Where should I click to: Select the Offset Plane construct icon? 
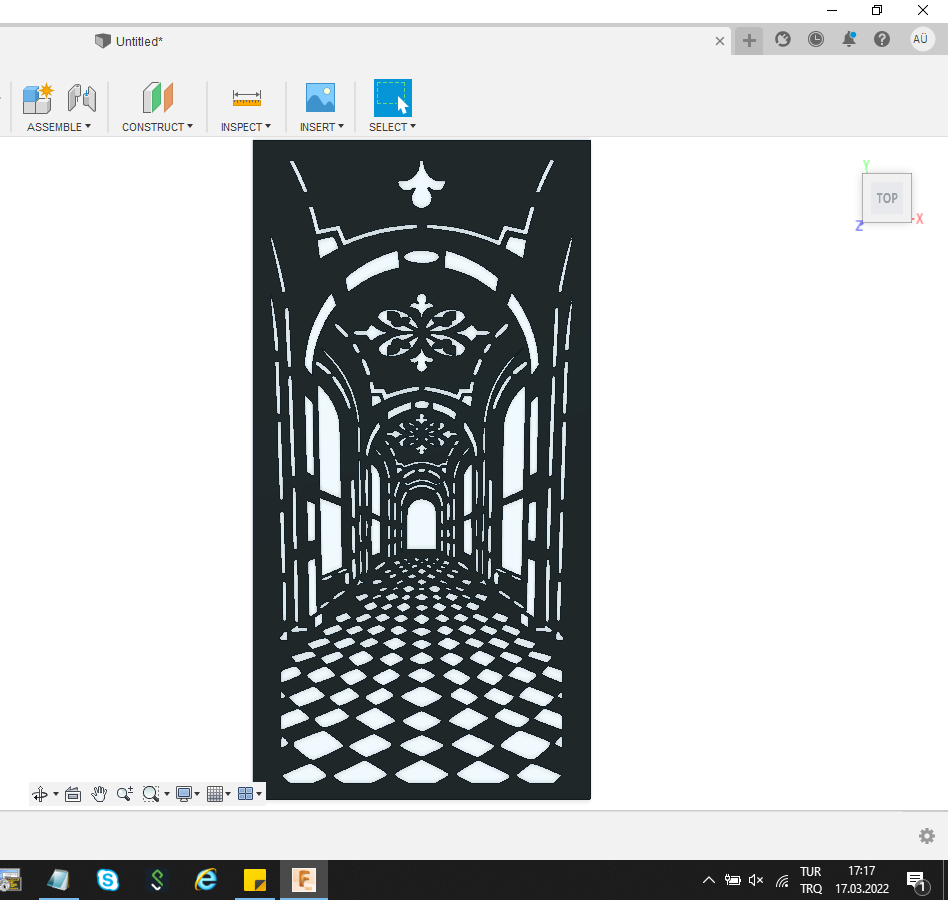[x=157, y=98]
